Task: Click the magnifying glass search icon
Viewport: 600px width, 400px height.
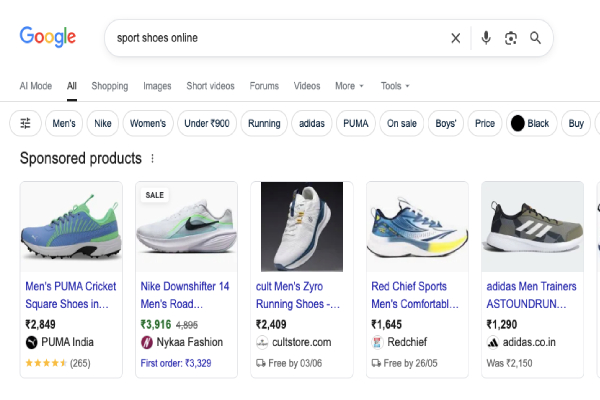Action: [x=535, y=38]
